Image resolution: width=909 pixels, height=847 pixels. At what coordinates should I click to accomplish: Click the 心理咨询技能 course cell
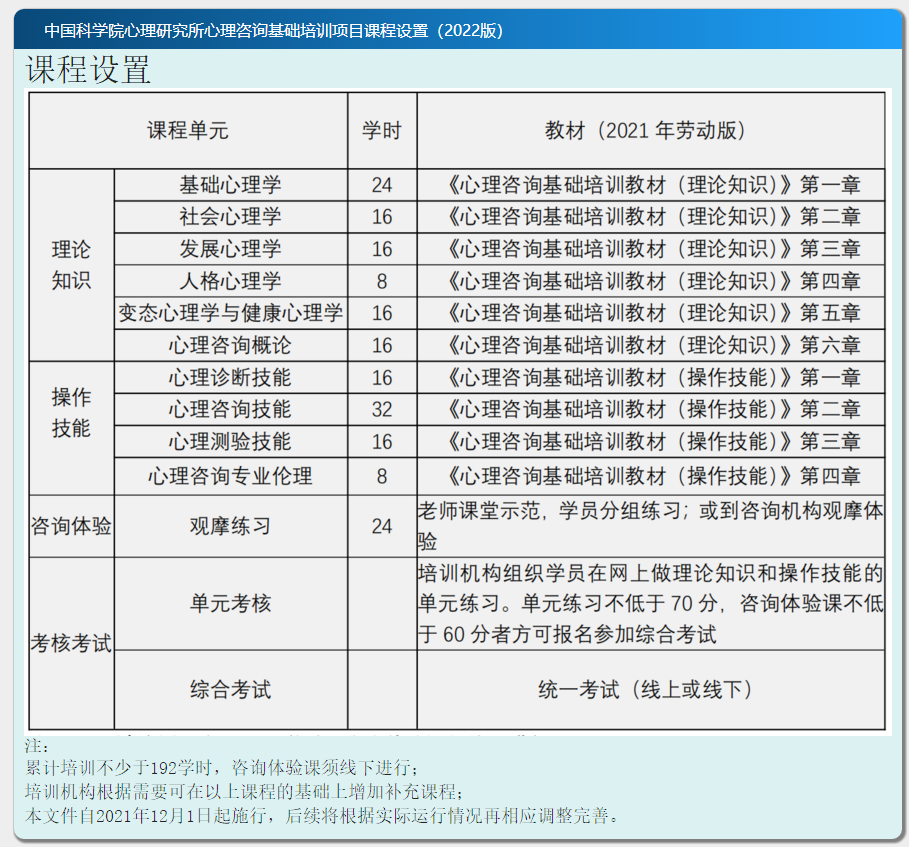[231, 410]
